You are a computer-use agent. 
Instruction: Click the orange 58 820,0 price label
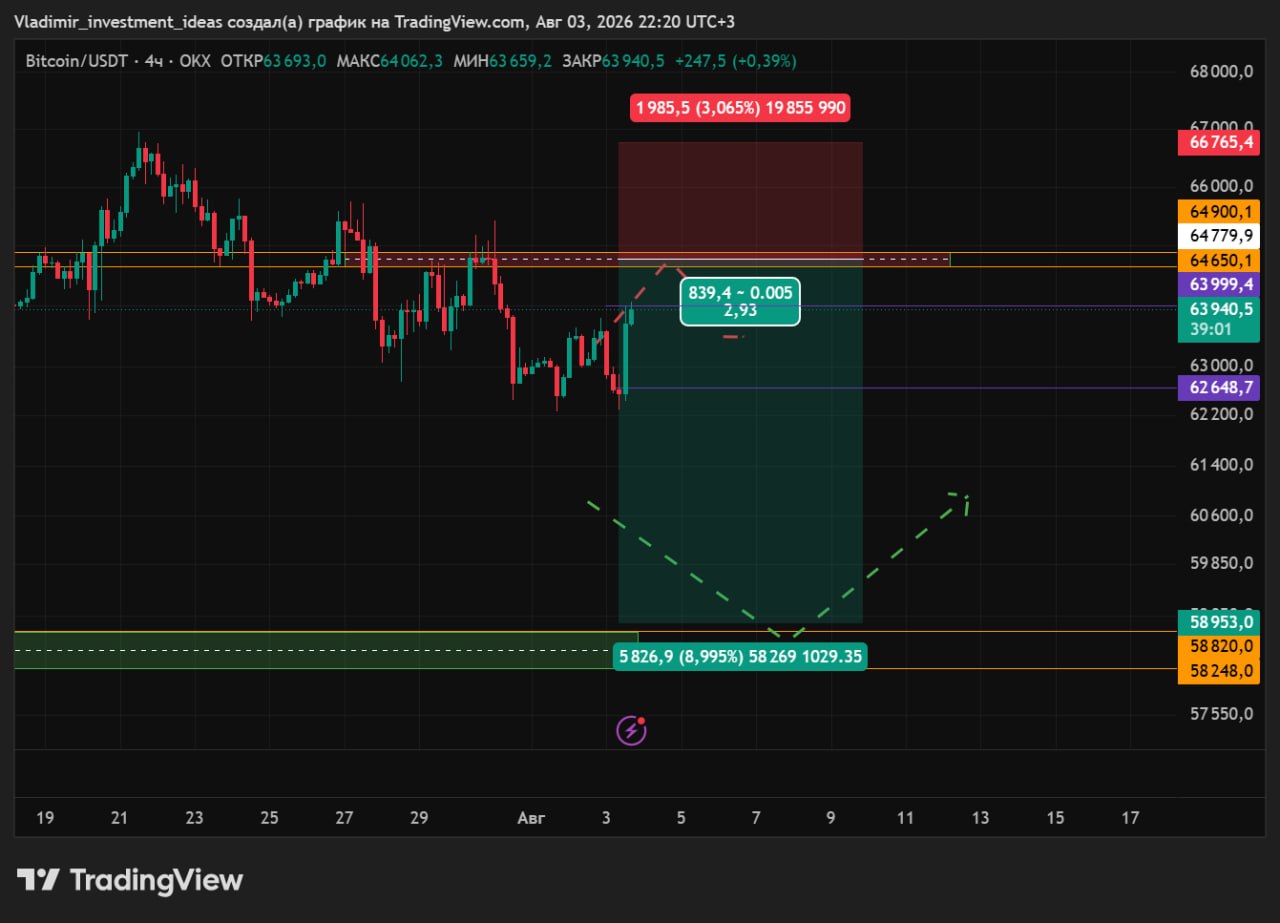[1220, 647]
